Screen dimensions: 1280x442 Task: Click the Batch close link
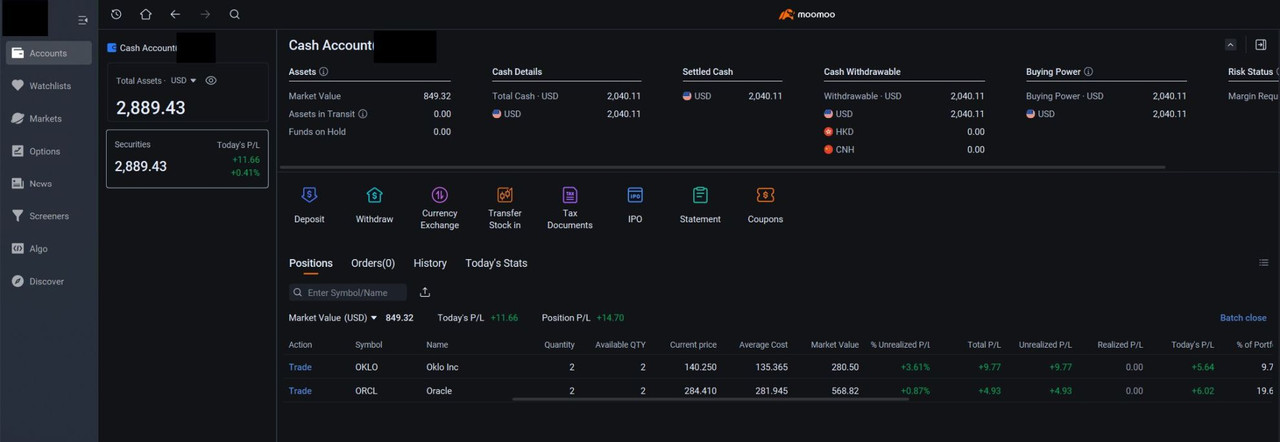click(1243, 318)
